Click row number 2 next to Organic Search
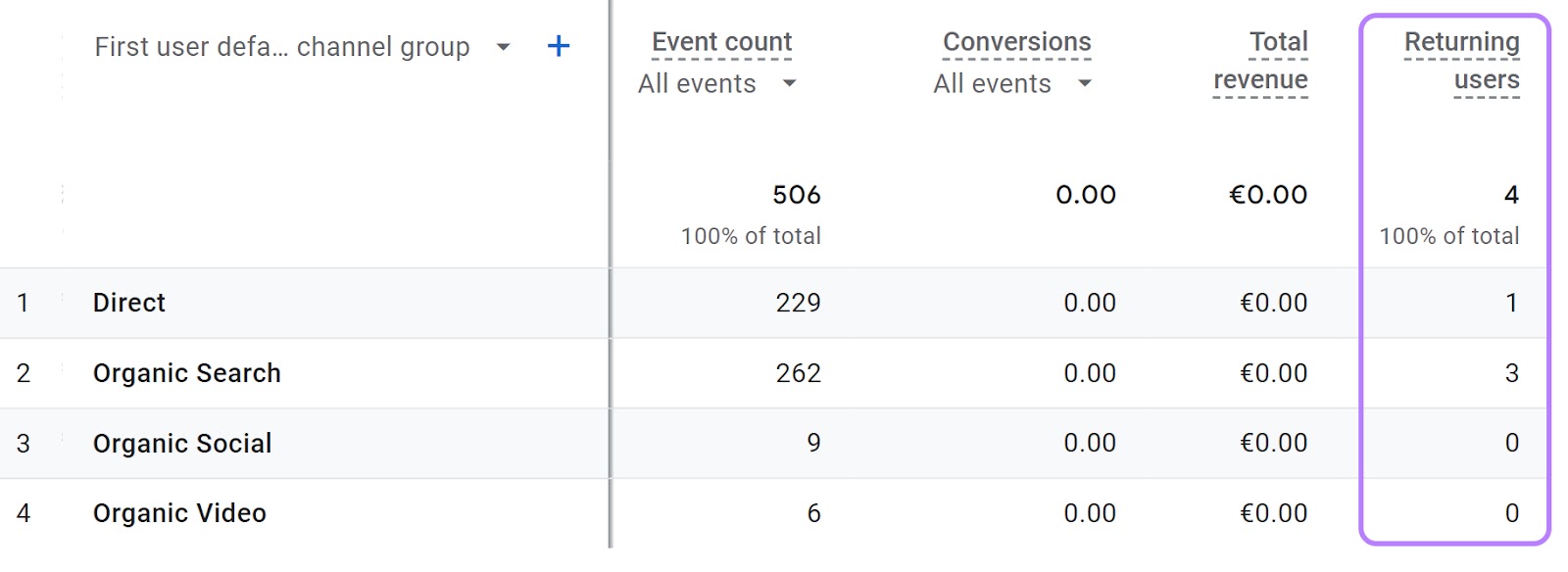The image size is (1568, 572). pyautogui.click(x=24, y=373)
